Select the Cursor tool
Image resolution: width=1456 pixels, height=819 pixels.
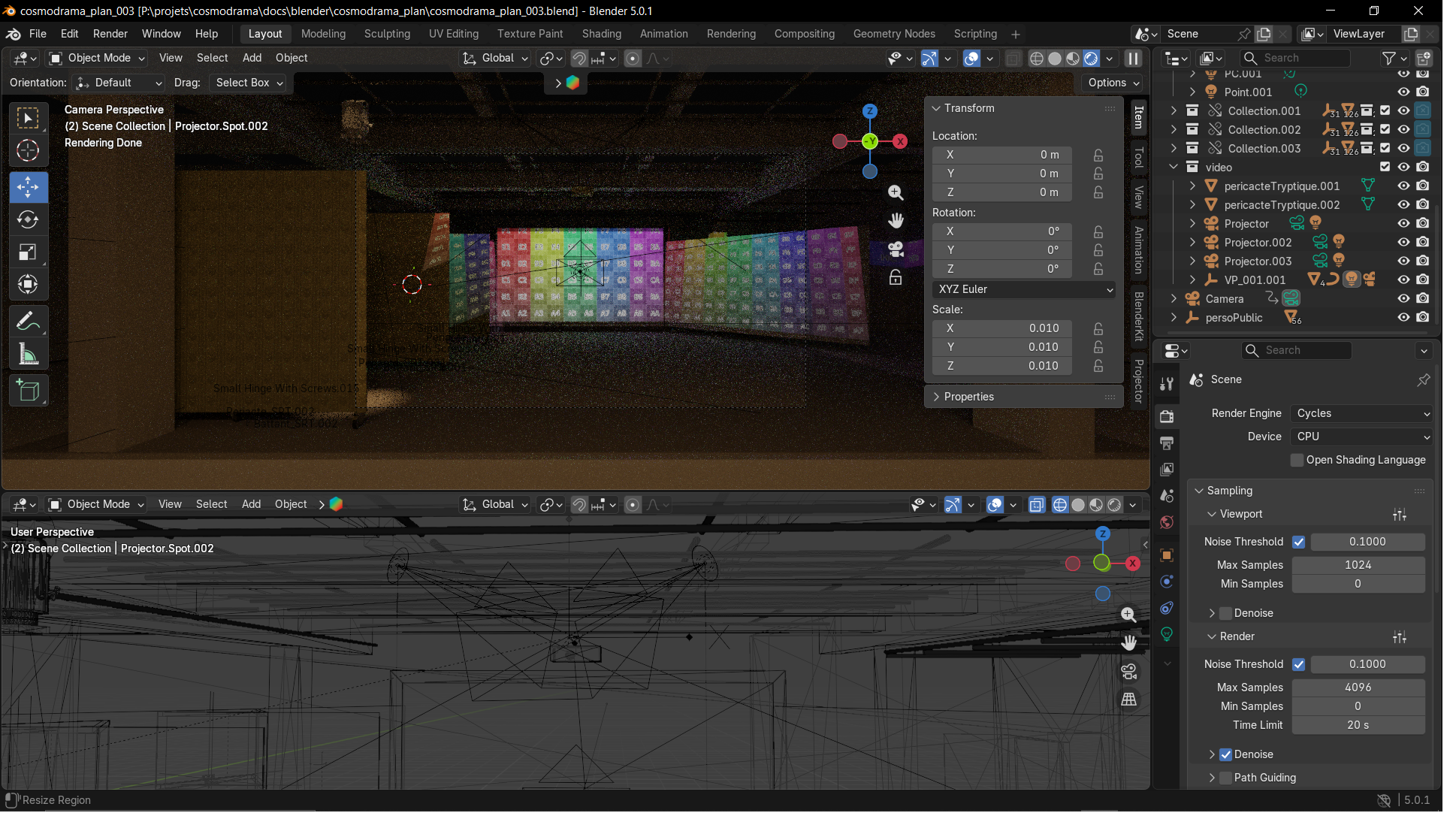coord(28,151)
